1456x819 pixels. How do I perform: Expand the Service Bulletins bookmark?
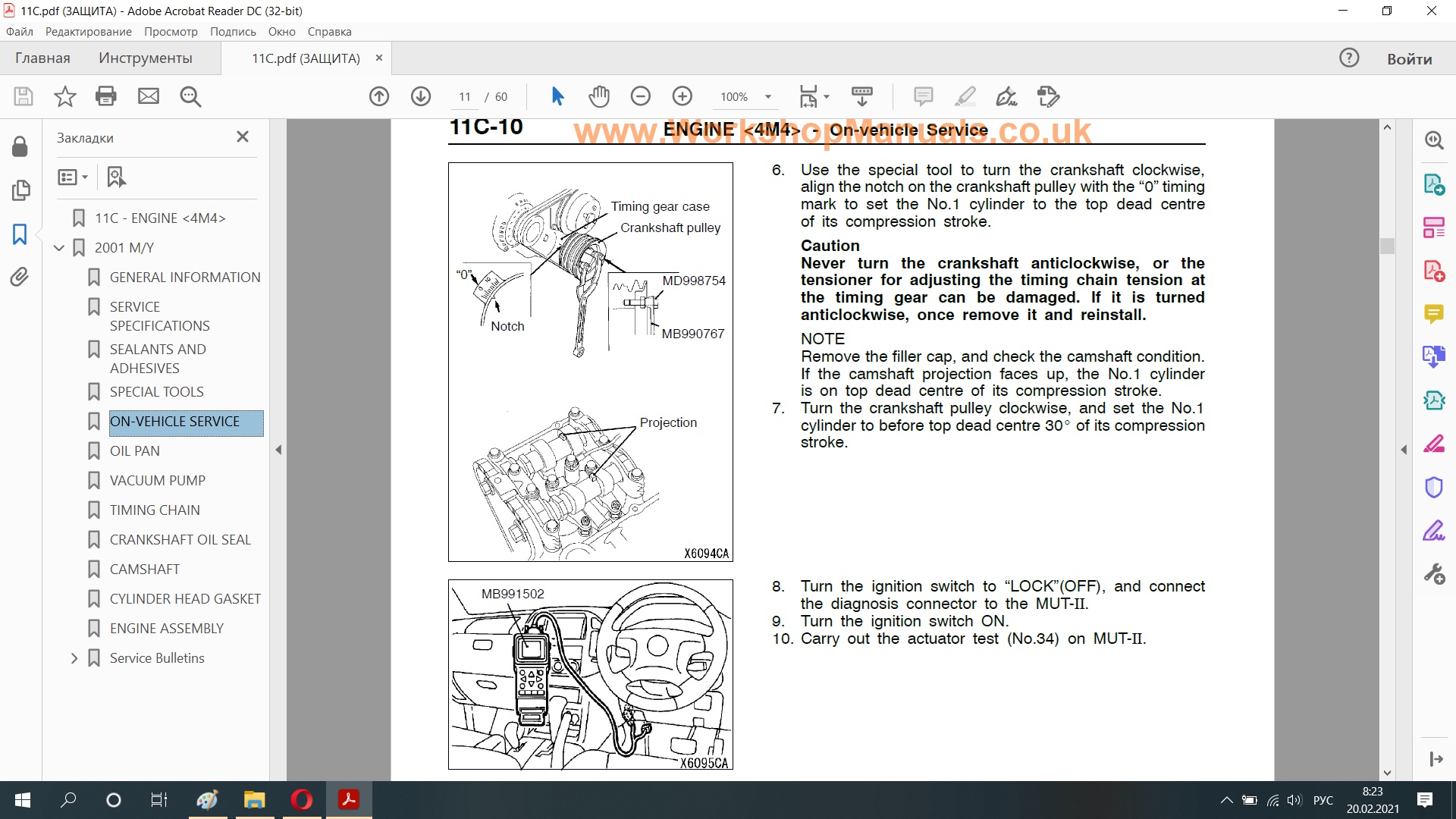click(74, 658)
